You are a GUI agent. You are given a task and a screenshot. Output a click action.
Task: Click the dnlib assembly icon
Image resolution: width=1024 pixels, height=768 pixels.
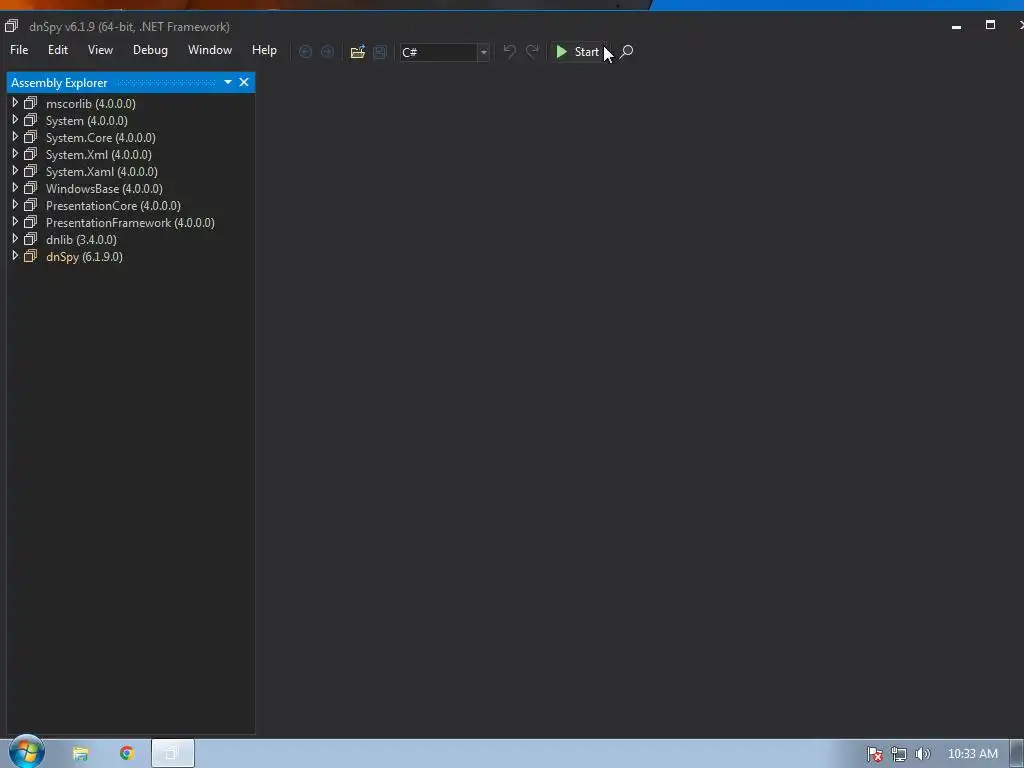[31, 239]
